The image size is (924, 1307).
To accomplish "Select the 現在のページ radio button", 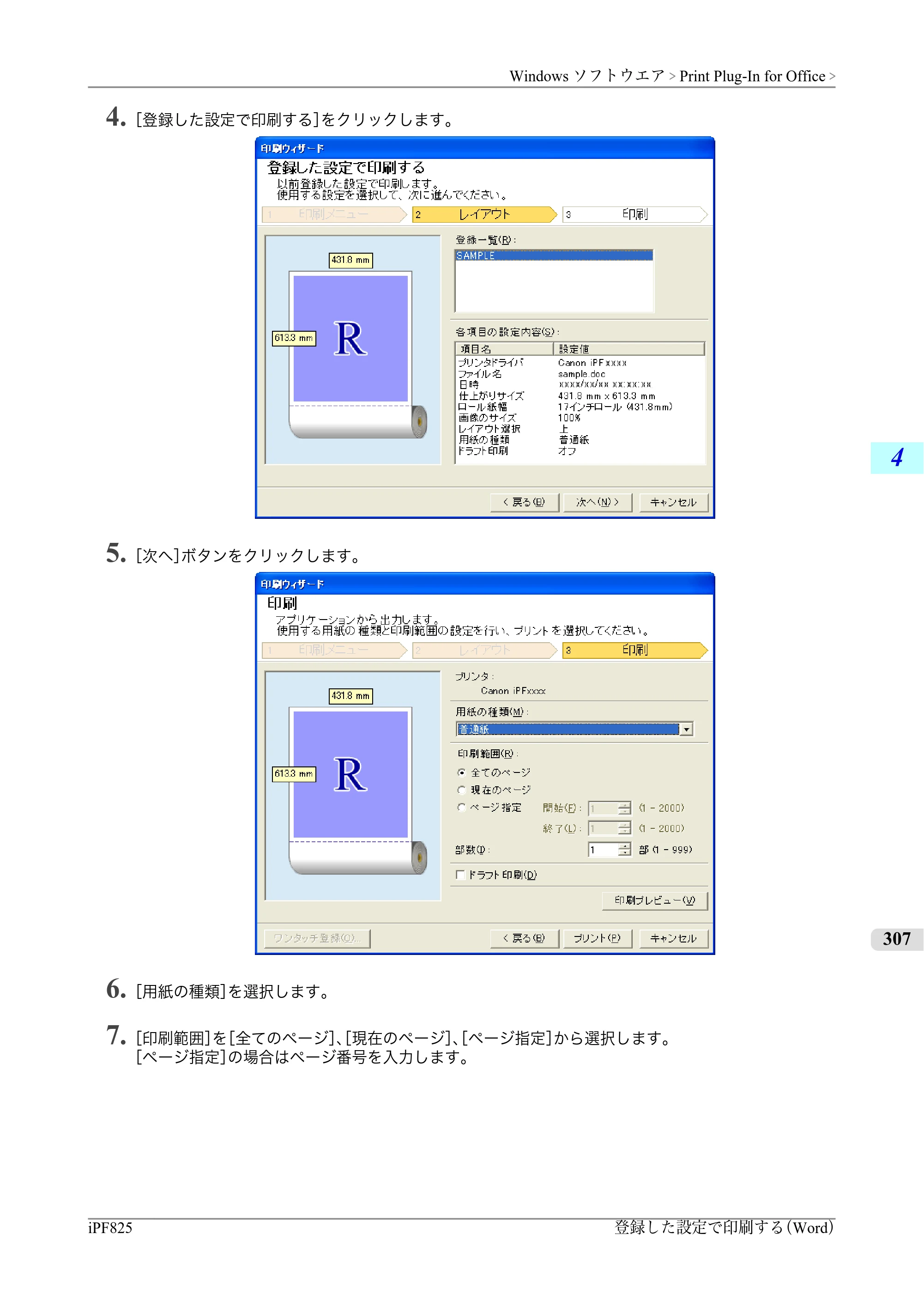I will (461, 790).
